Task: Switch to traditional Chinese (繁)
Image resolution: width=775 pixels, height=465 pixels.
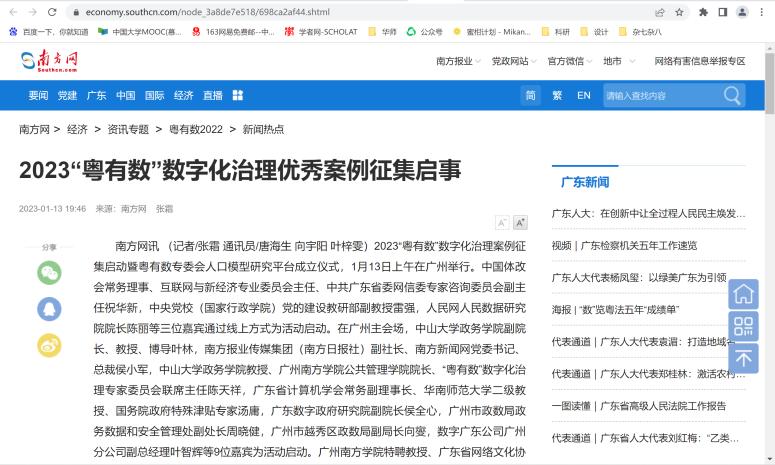Action: (x=557, y=95)
